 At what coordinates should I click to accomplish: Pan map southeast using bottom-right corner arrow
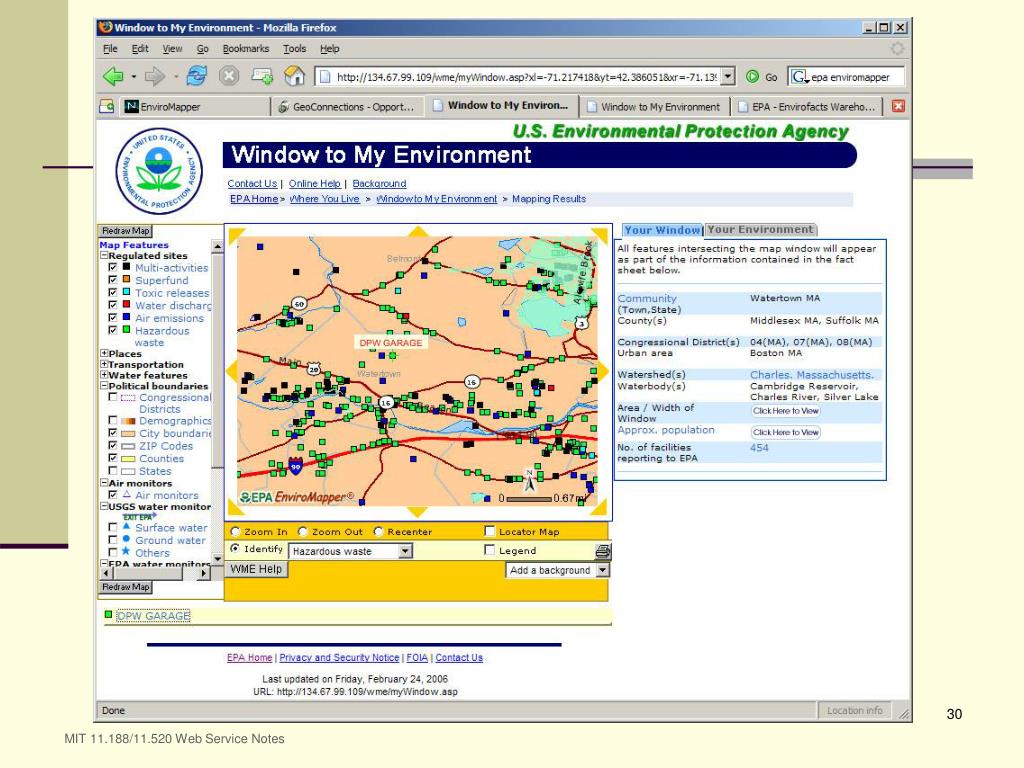click(x=601, y=508)
